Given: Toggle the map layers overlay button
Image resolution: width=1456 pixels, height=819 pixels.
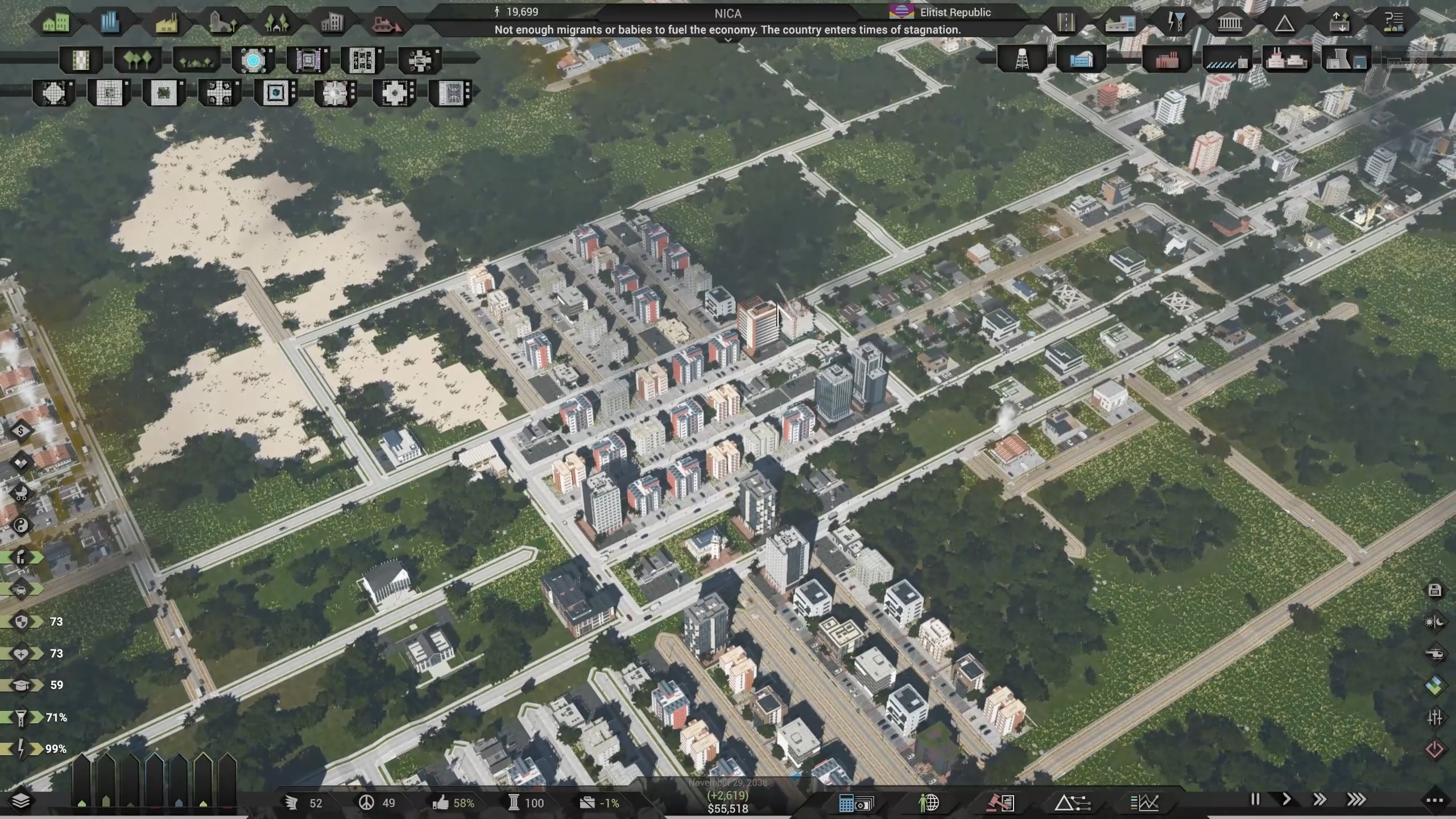Looking at the screenshot, I should (x=20, y=801).
